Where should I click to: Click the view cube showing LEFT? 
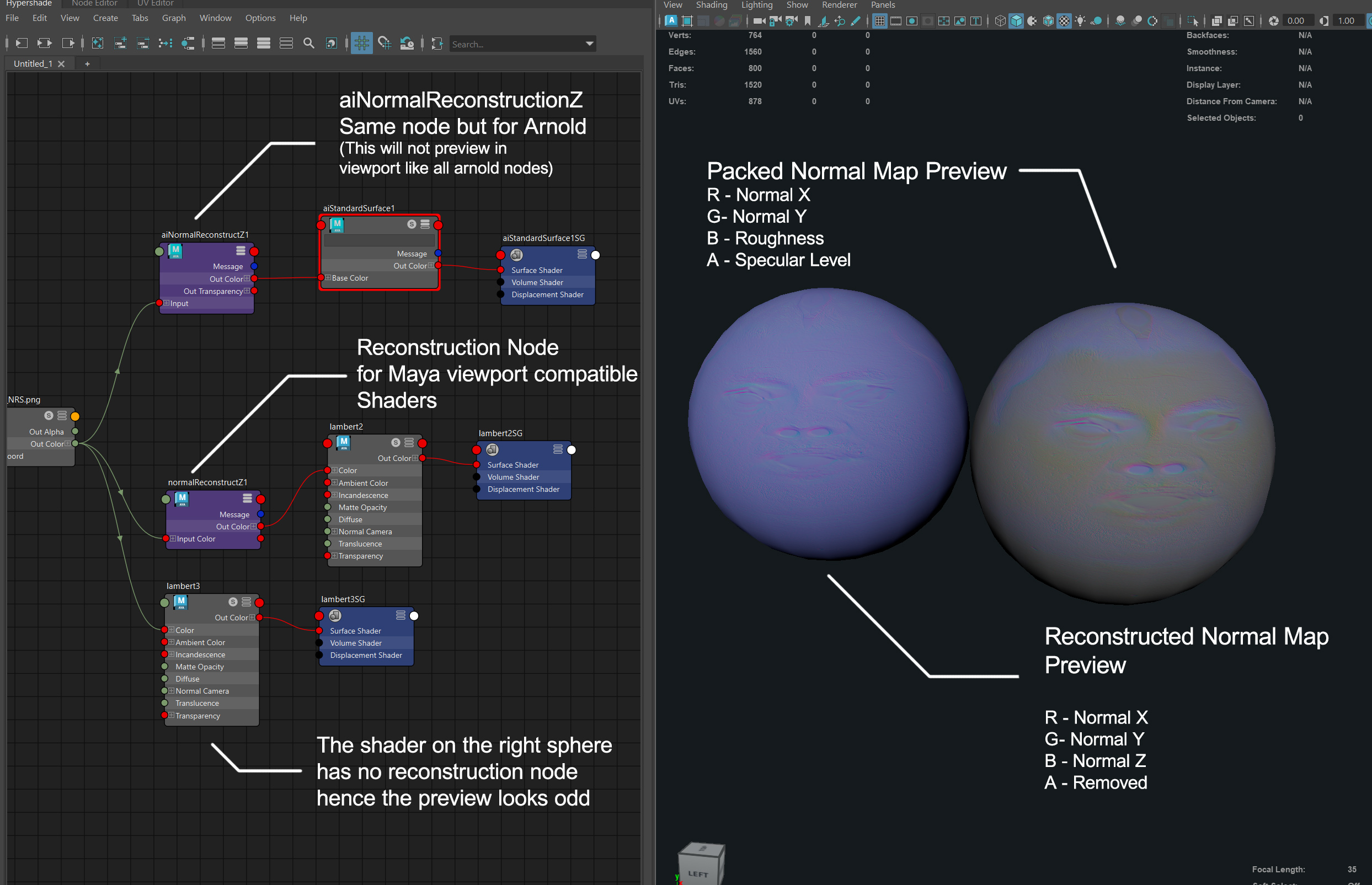701,863
